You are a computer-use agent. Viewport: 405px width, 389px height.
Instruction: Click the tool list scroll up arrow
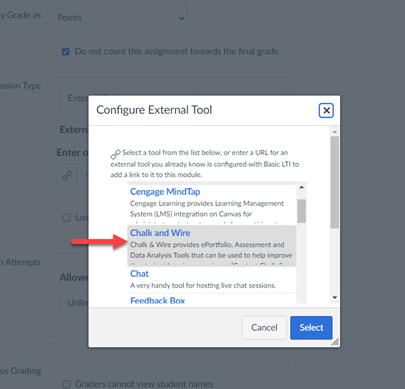tap(301, 187)
